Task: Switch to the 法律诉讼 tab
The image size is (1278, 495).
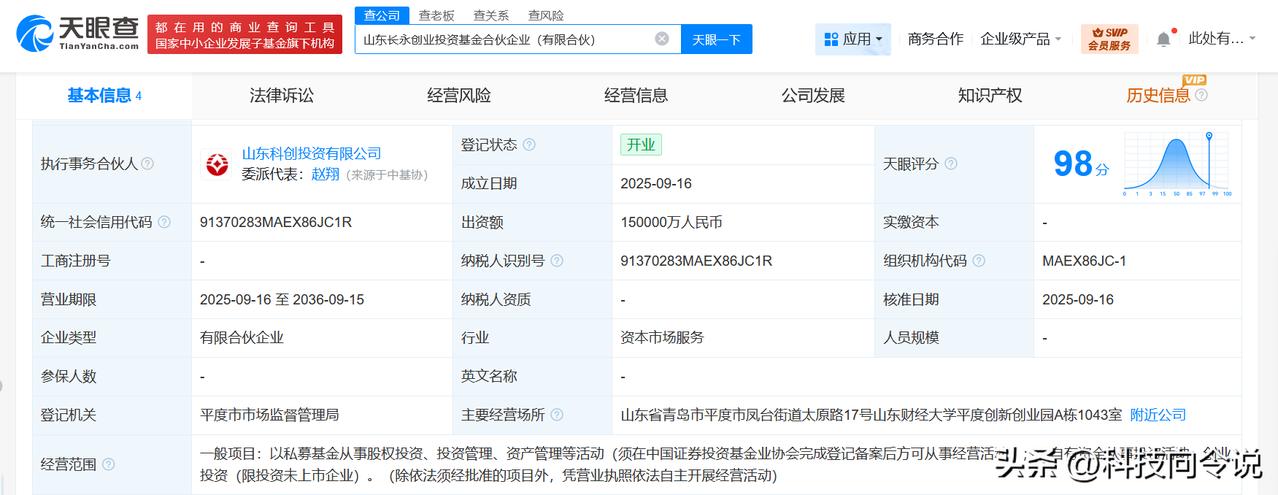Action: 282,96
